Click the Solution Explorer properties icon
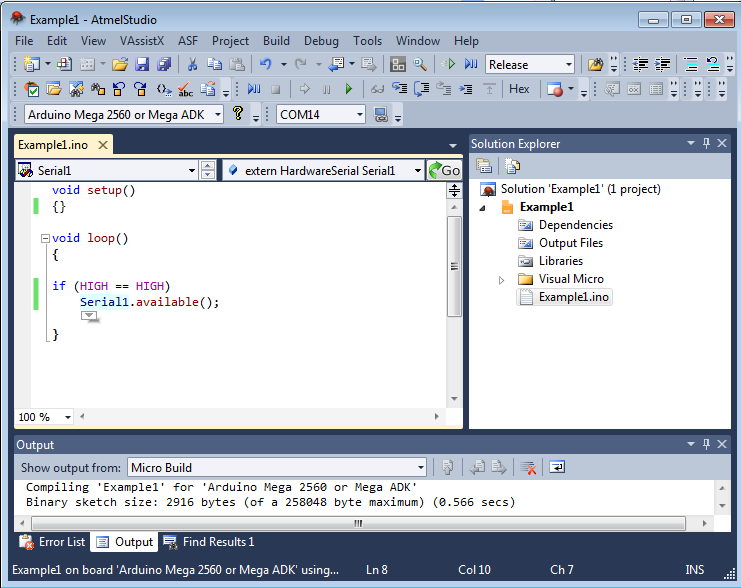741x588 pixels. tap(484, 166)
